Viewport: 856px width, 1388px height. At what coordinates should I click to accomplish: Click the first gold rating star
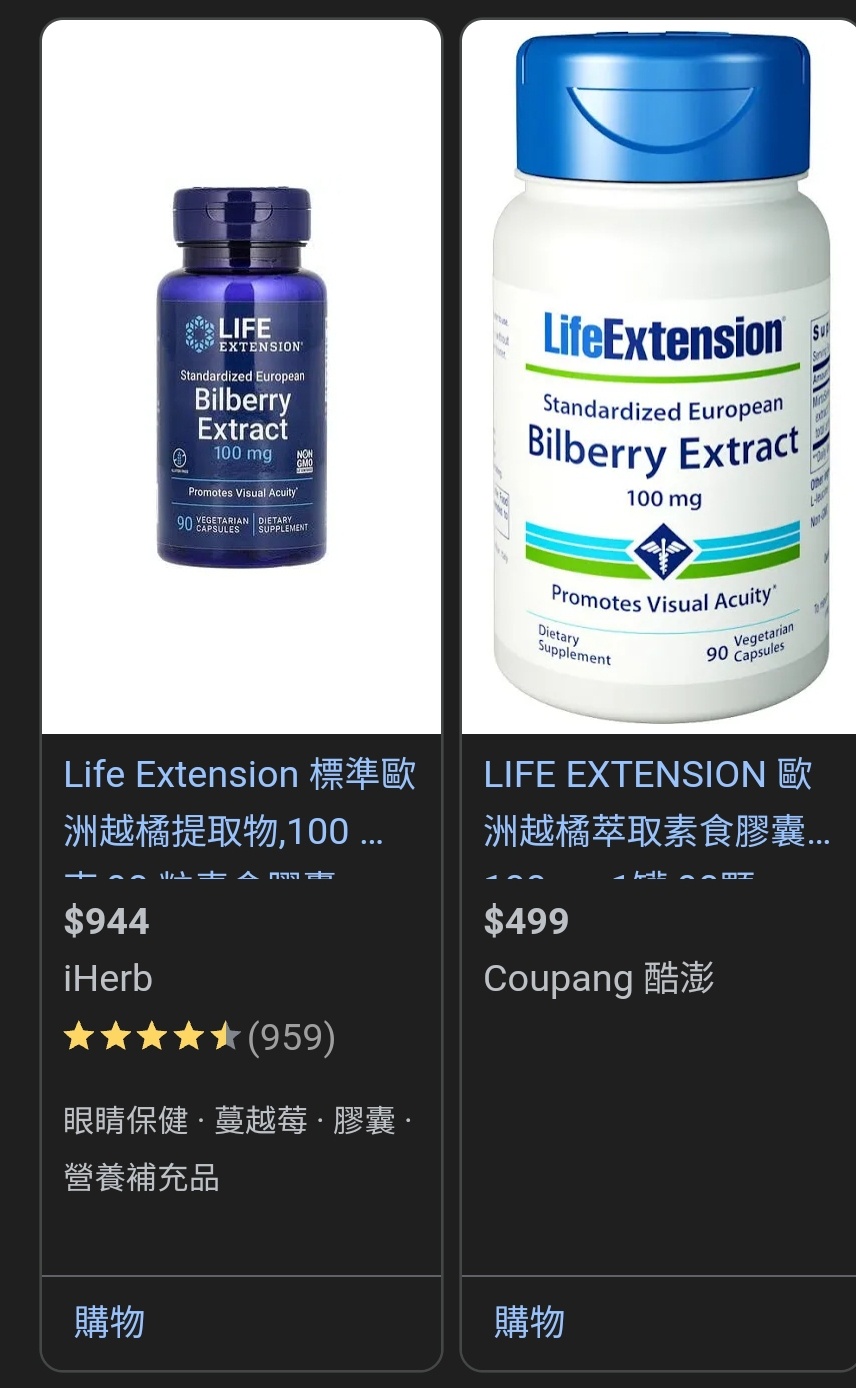(x=79, y=1037)
